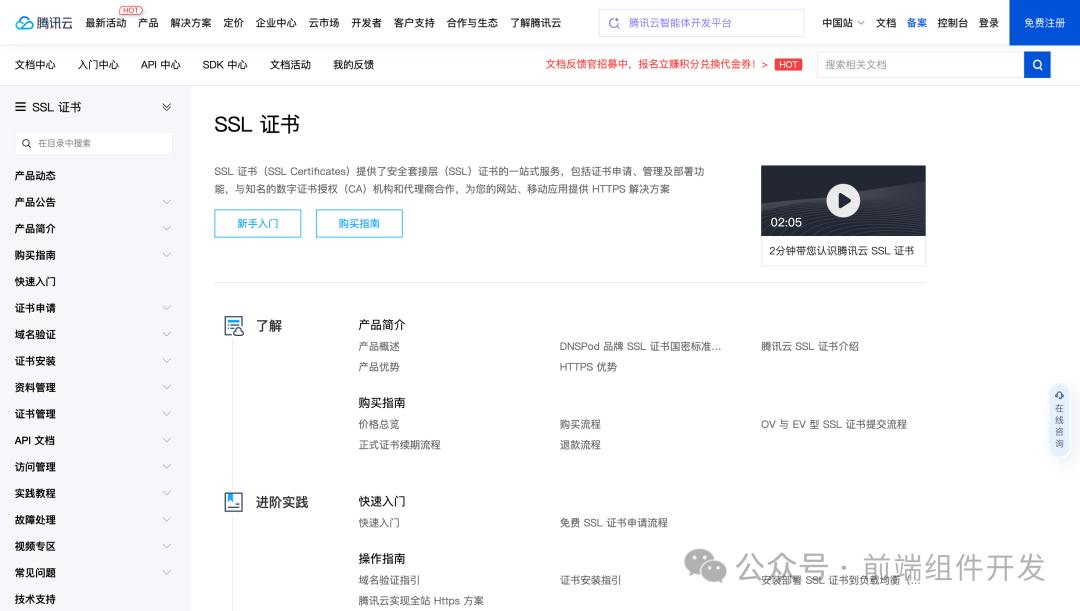This screenshot has height=611, width=1080.
Task: Open 产品动态 in sidebar
Action: click(x=35, y=176)
